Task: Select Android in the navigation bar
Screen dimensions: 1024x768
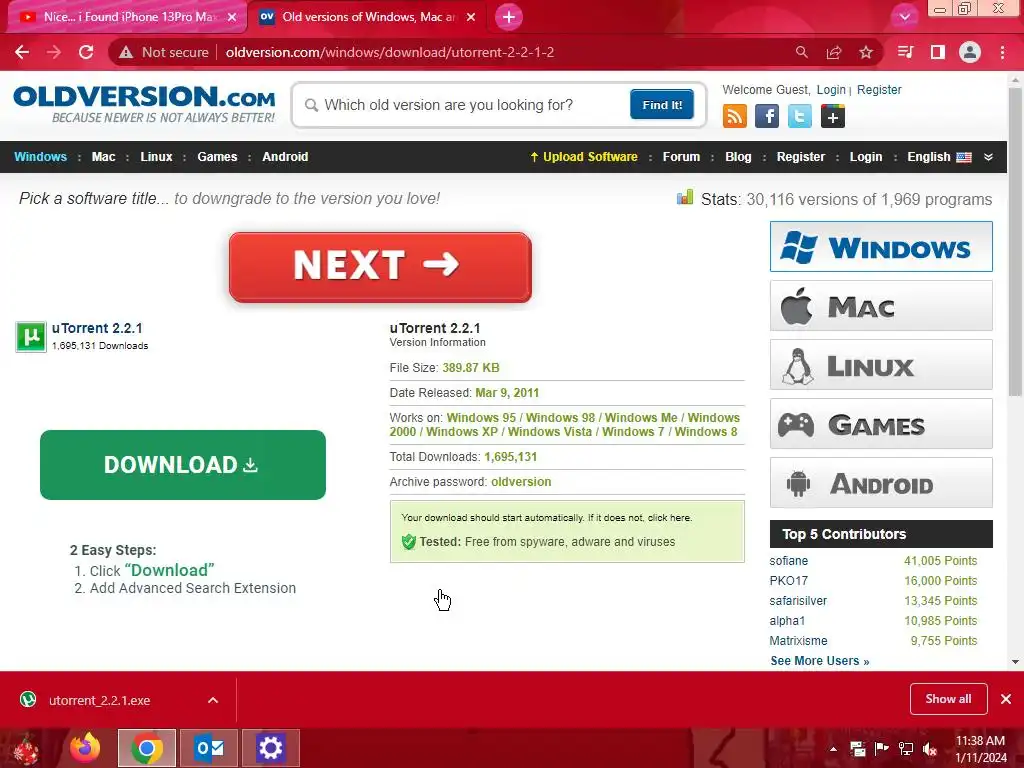Action: click(x=285, y=157)
